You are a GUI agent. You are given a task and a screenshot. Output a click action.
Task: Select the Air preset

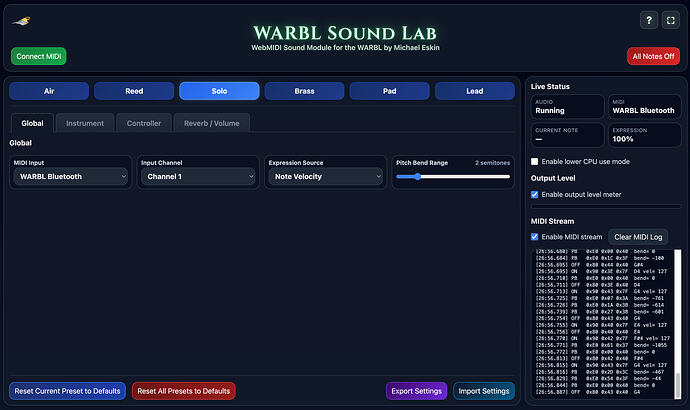pyautogui.click(x=49, y=91)
